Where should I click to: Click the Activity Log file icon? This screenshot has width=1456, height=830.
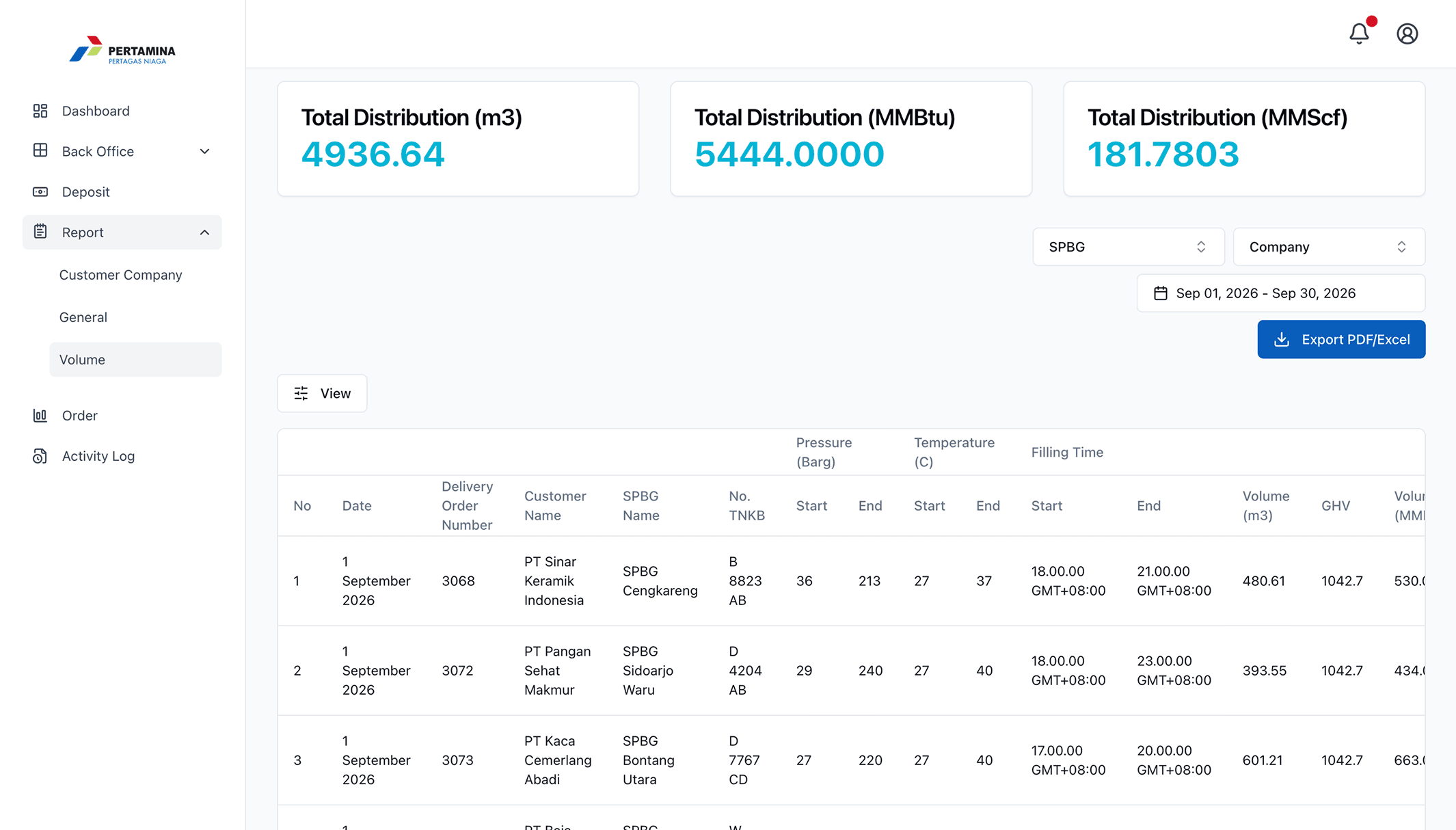40,456
